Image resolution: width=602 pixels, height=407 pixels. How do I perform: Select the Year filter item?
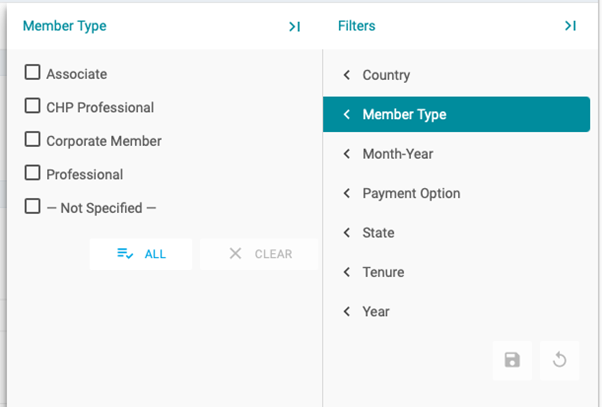tap(456, 311)
